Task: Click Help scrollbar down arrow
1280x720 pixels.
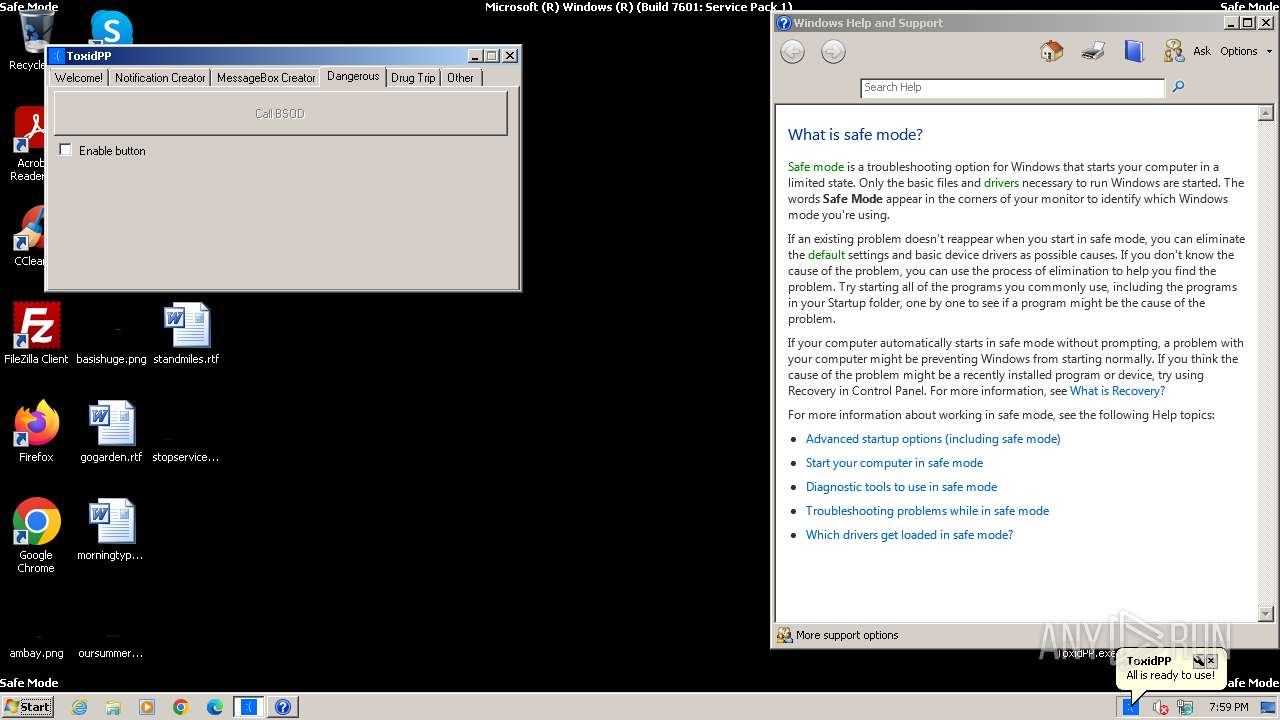Action: tap(1265, 613)
